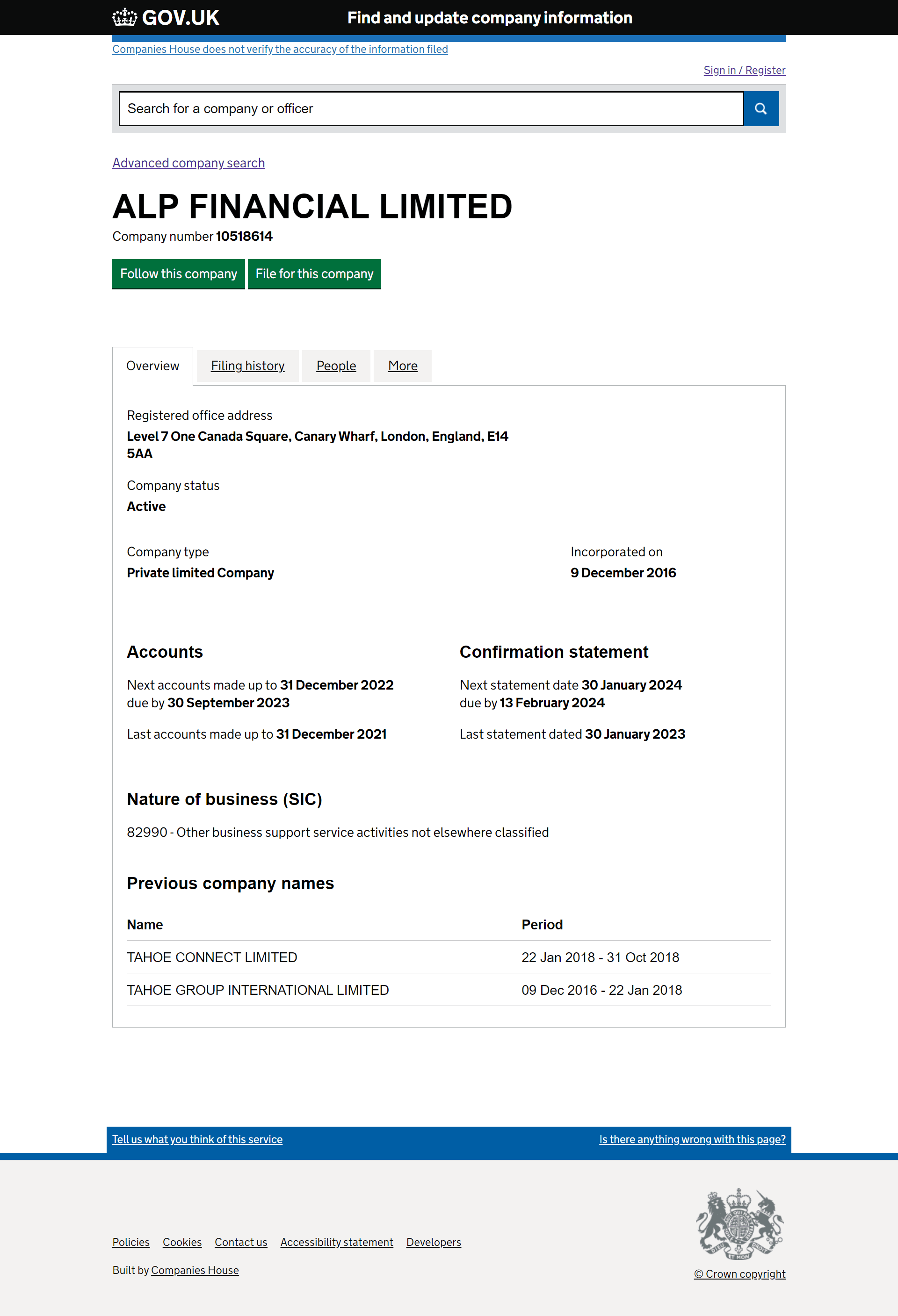
Task: Click the 'Sign in / Register' account icon
Action: [744, 70]
